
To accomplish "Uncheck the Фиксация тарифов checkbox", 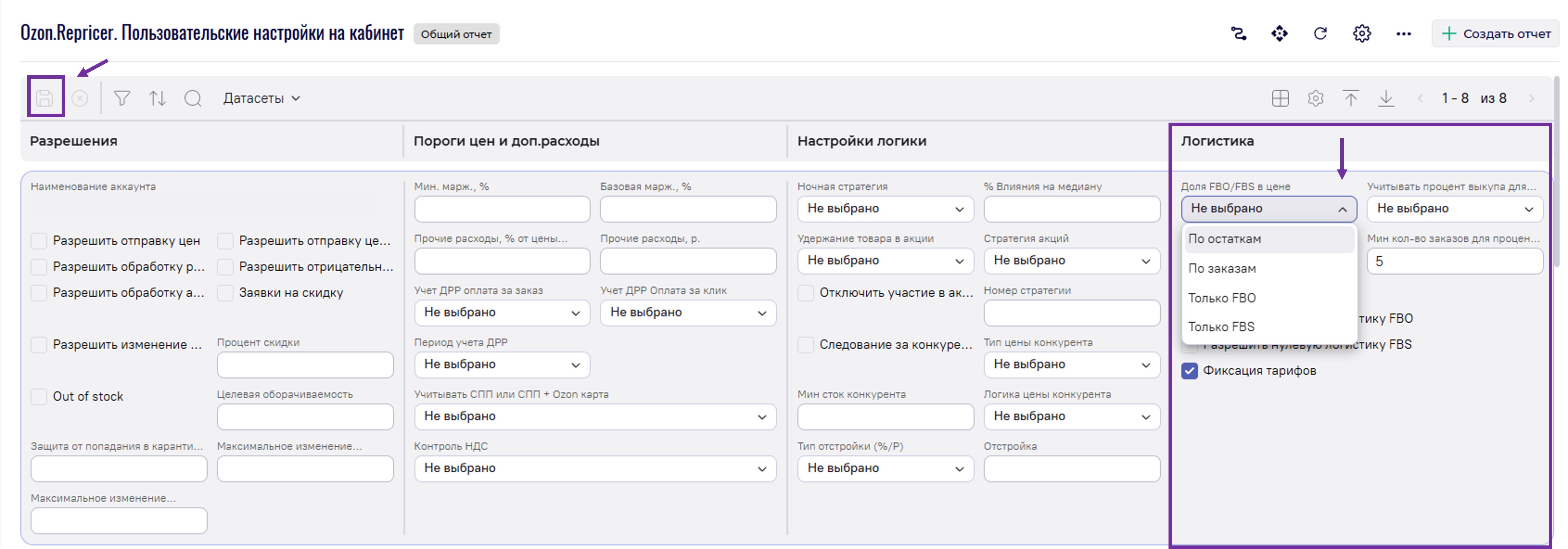I will [x=1190, y=371].
